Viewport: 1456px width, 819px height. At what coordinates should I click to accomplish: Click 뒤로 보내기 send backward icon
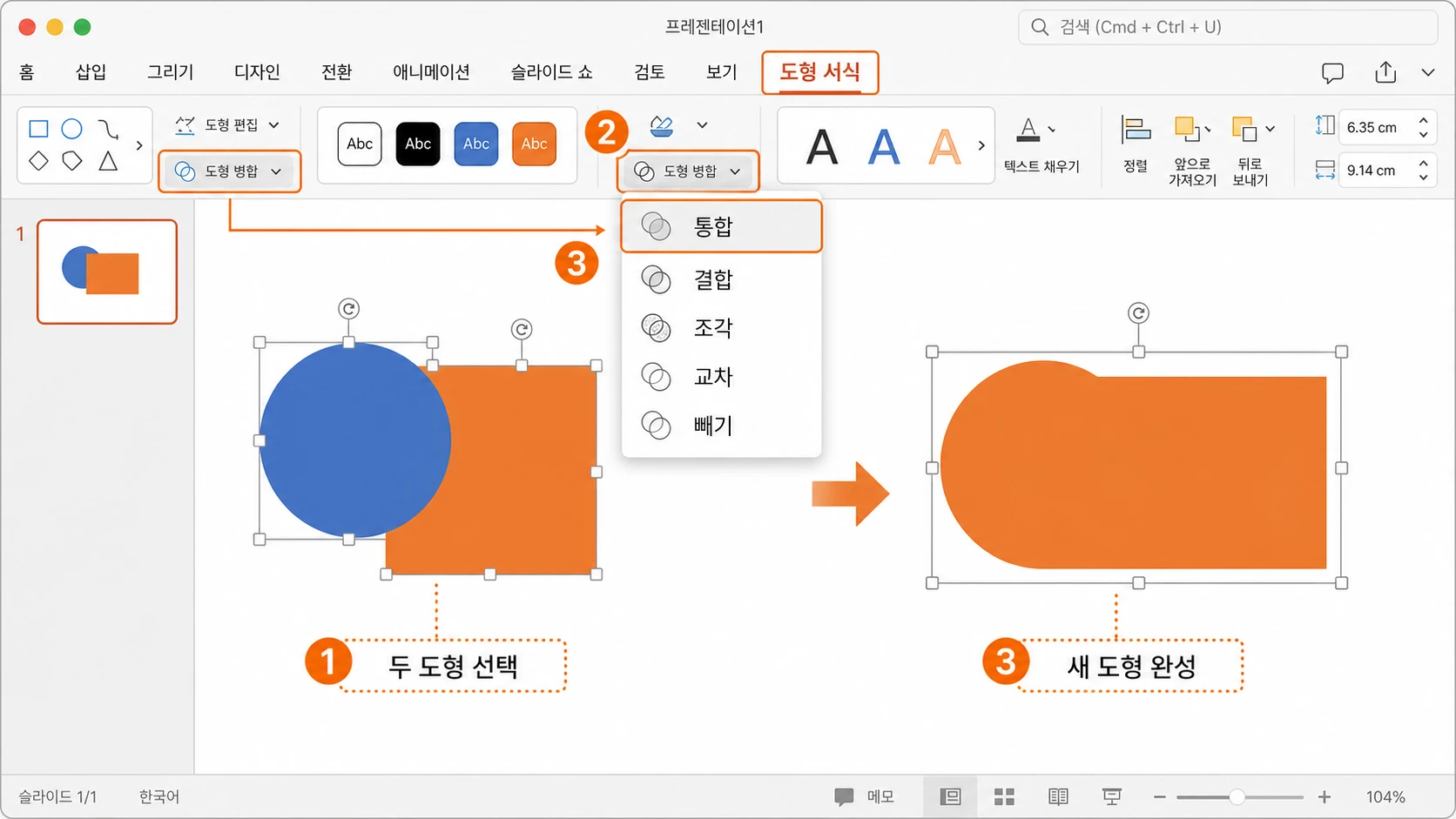click(x=1245, y=130)
